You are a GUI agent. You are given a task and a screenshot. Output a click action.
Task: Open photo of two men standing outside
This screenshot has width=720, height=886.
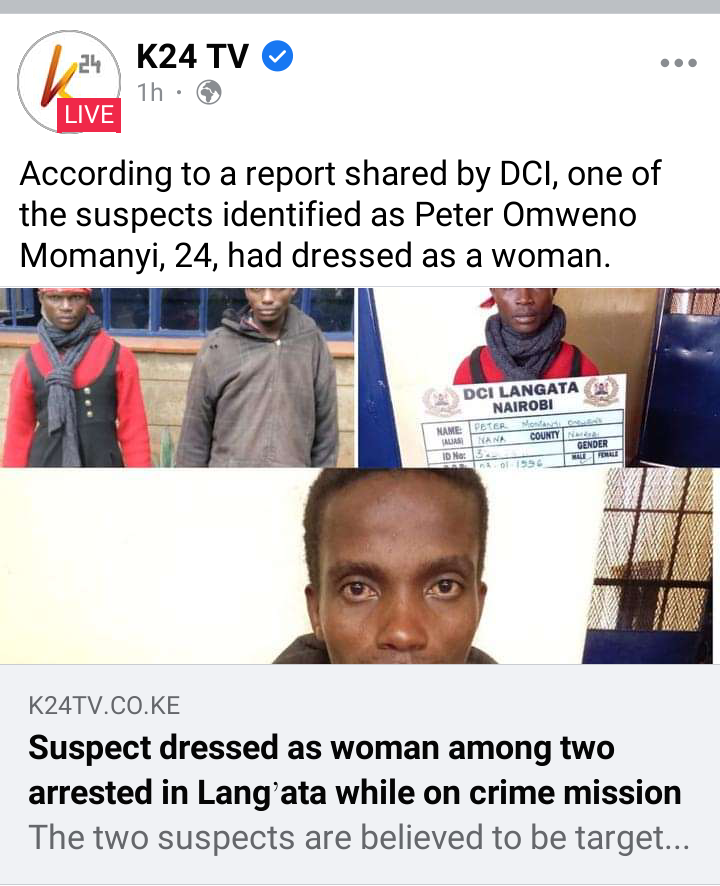click(177, 377)
